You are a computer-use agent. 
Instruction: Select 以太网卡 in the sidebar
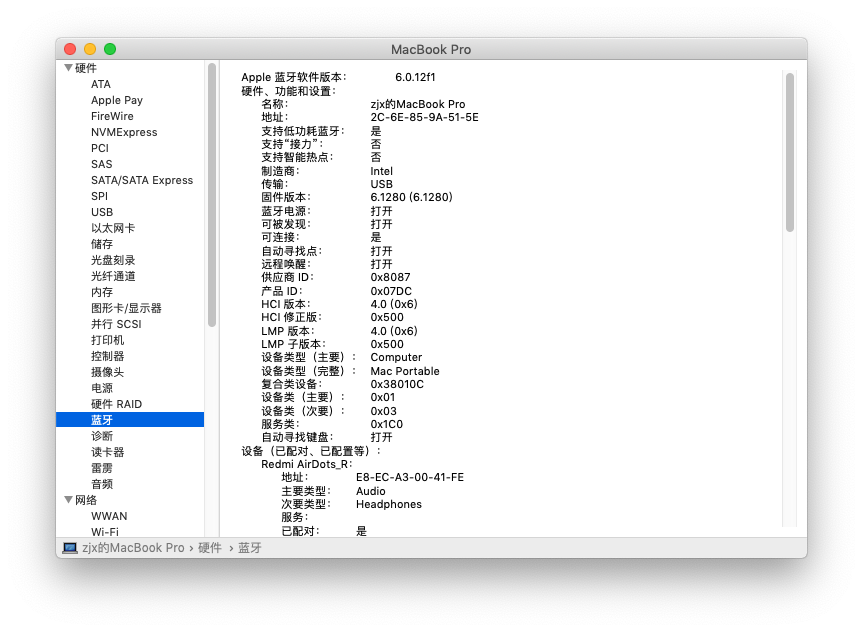113,228
